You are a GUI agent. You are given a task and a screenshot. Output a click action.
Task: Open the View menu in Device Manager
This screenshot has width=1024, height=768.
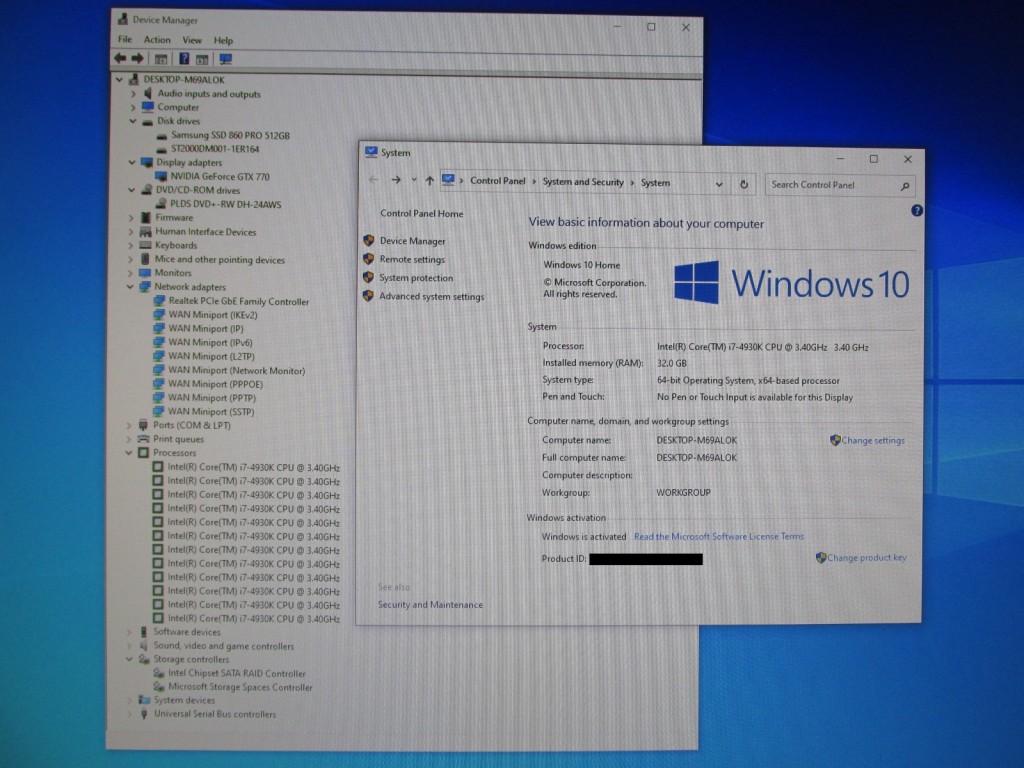(192, 40)
